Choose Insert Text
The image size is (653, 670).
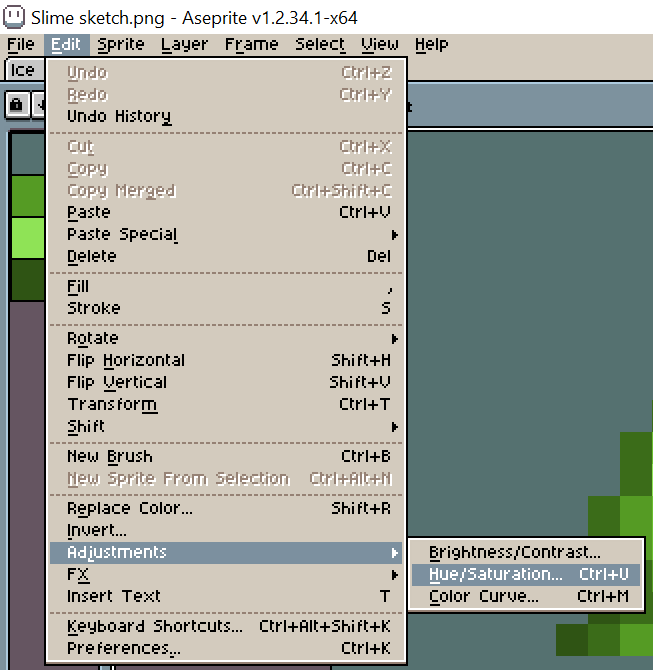[226, 596]
